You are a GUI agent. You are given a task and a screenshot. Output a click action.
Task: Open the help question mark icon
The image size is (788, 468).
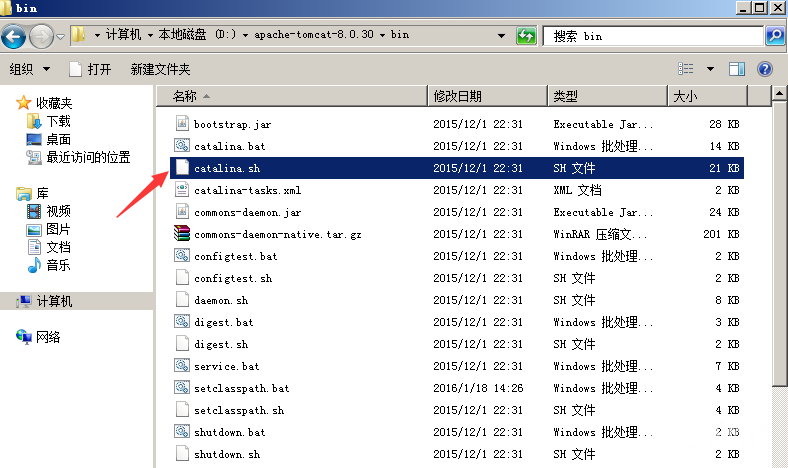click(x=765, y=69)
